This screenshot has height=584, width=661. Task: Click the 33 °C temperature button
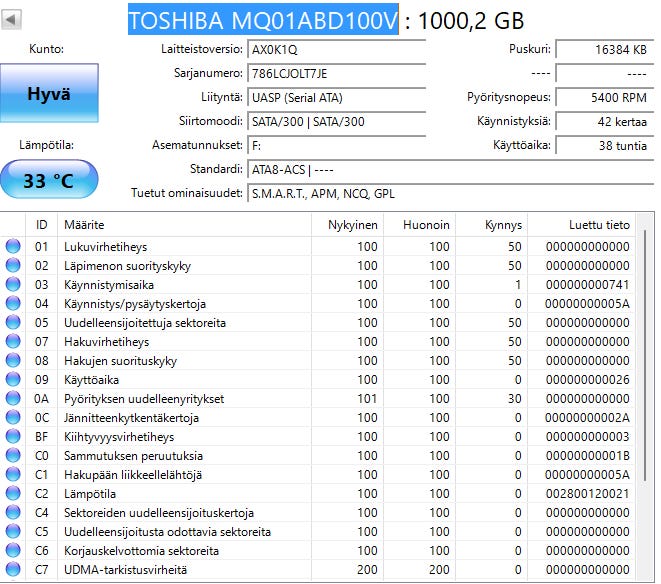coord(49,180)
